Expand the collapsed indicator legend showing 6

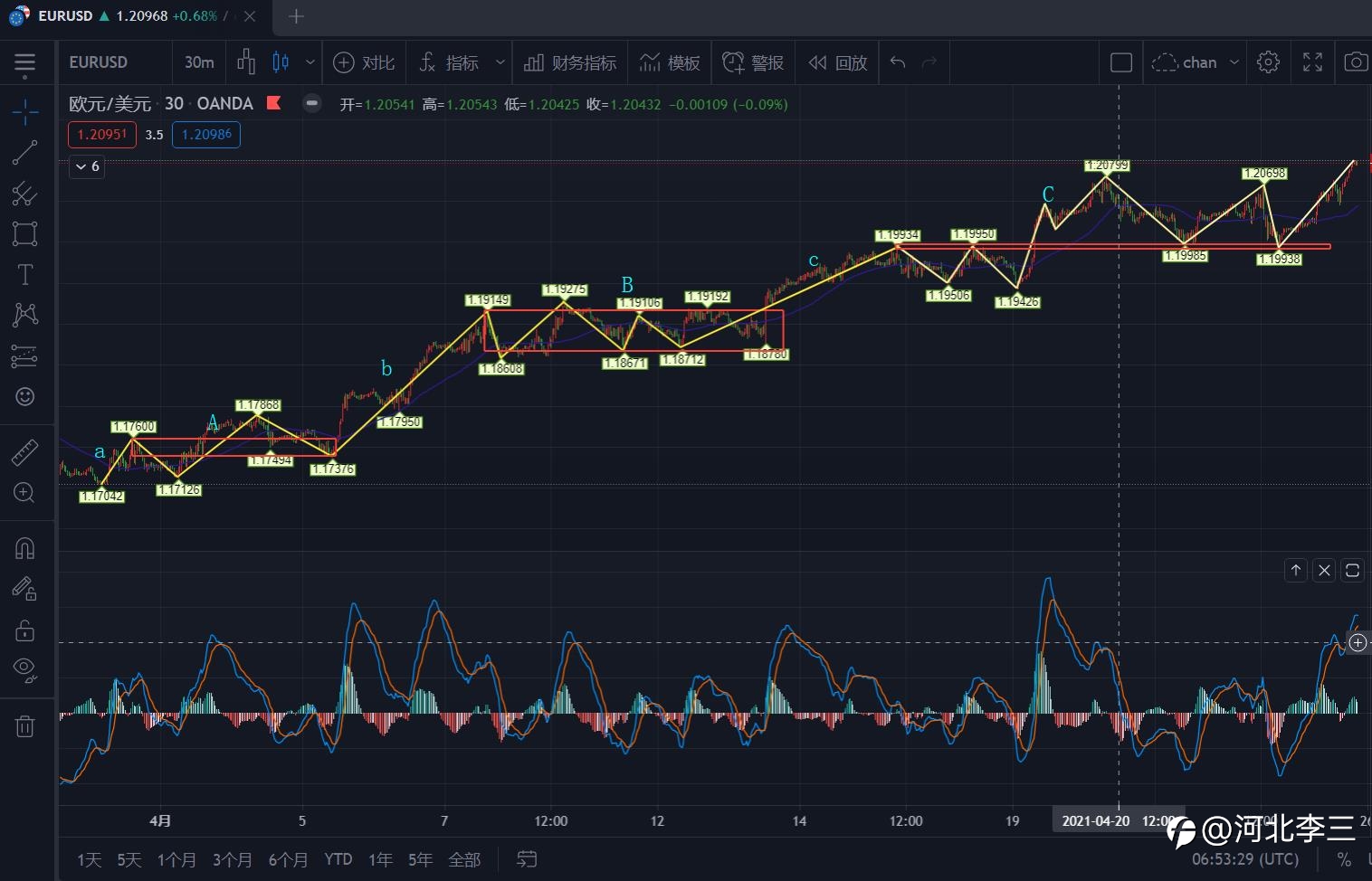(x=87, y=166)
